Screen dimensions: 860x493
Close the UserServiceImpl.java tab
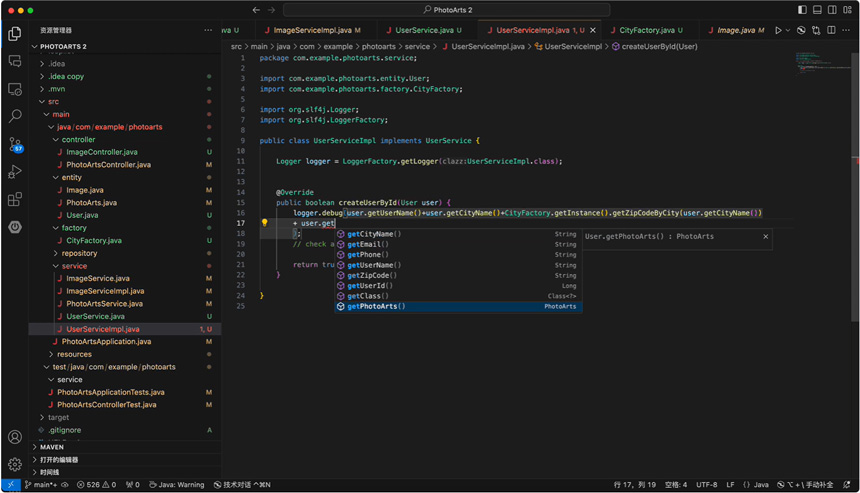[x=592, y=30]
